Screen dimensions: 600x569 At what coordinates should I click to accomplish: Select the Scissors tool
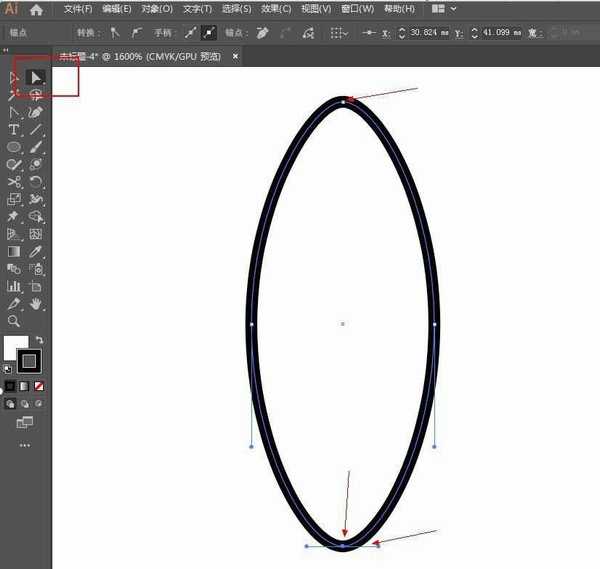(14, 182)
